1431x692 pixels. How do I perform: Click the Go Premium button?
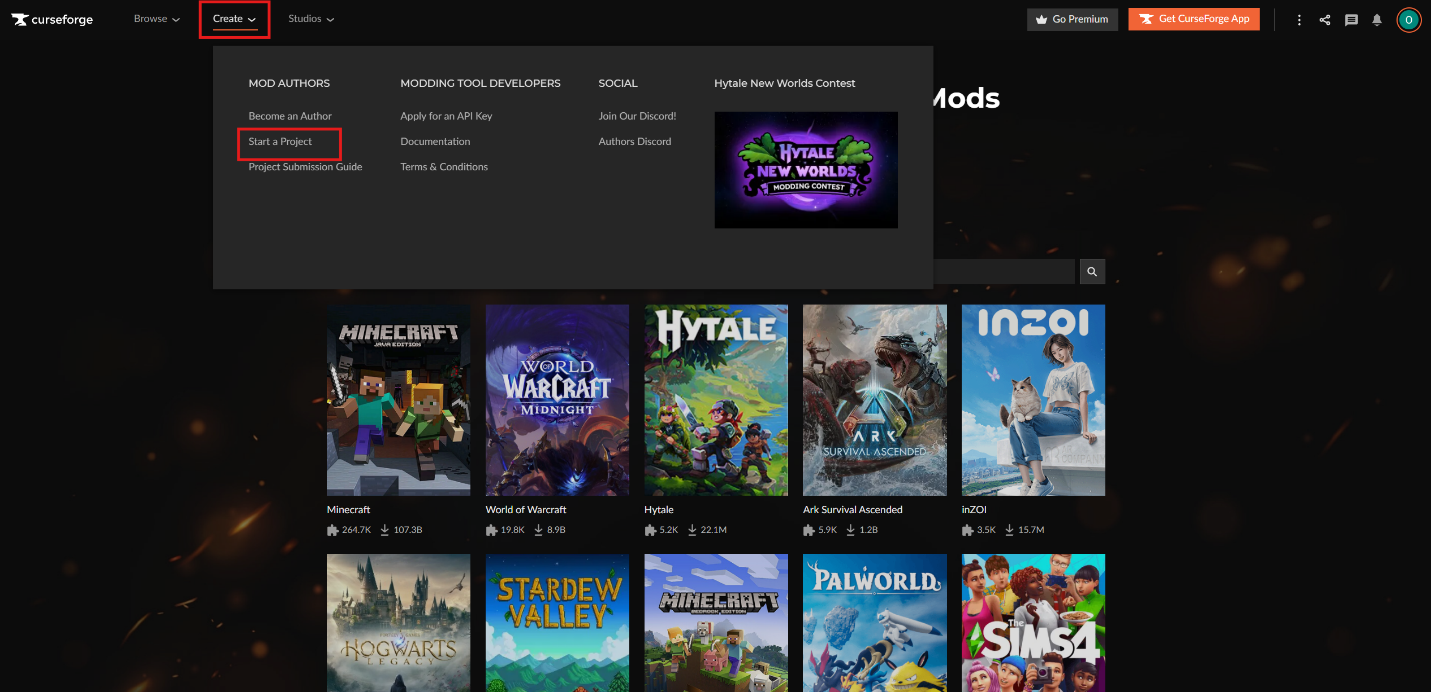1072,19
